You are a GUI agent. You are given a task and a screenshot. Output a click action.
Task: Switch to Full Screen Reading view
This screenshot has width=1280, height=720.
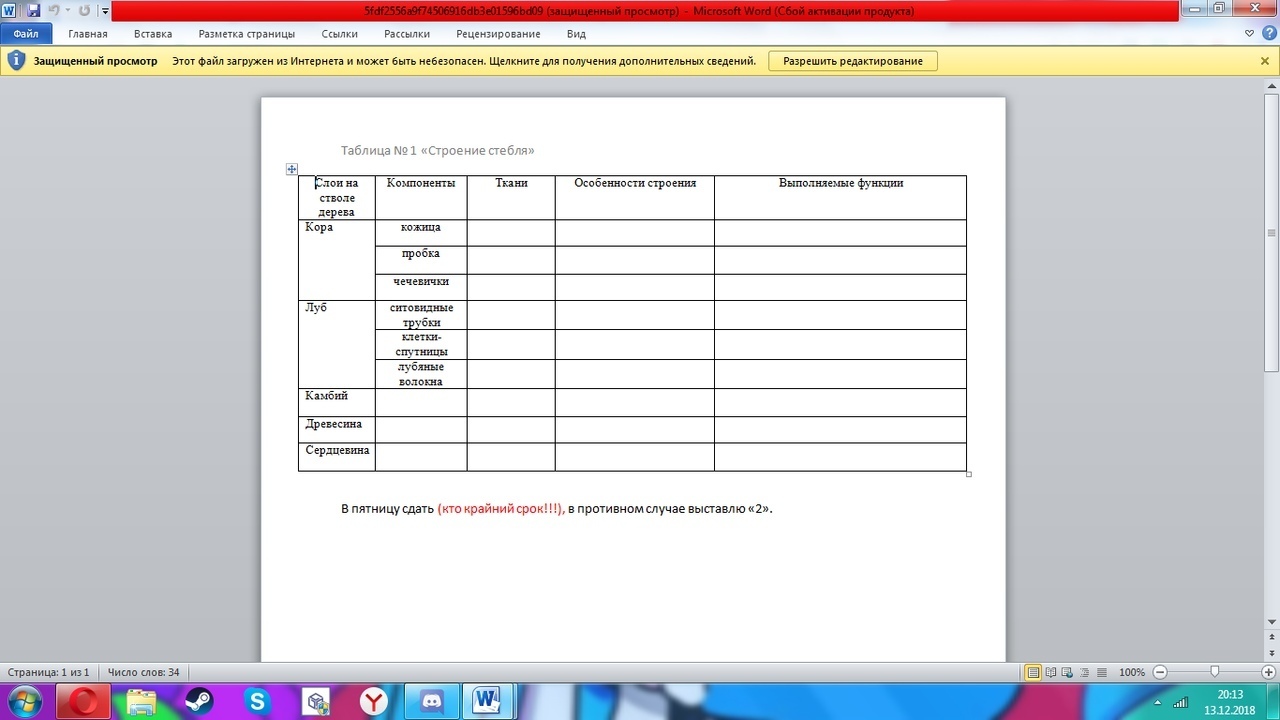point(1051,672)
